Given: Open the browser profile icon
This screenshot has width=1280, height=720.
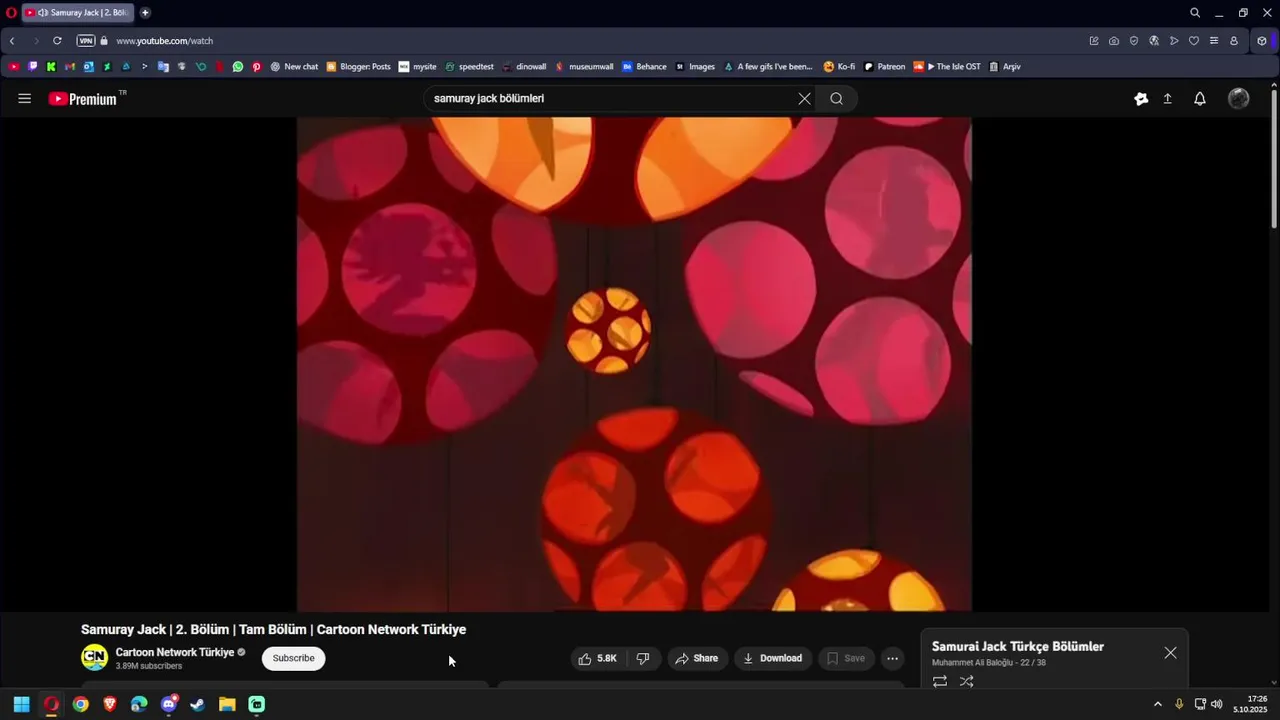Looking at the screenshot, I should click(x=1234, y=41).
